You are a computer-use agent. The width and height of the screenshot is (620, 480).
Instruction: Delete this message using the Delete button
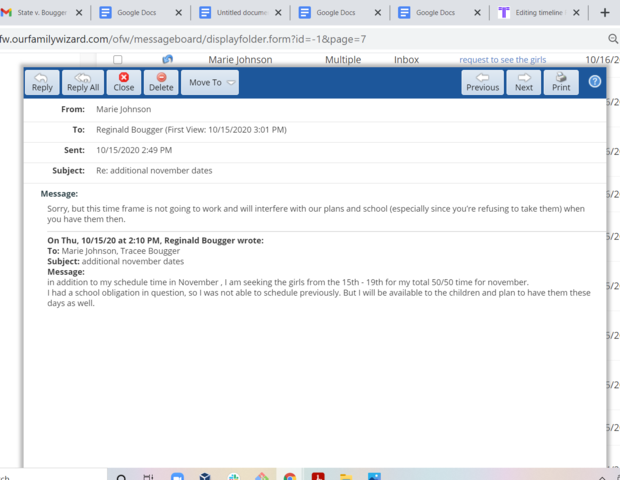pyautogui.click(x=161, y=83)
